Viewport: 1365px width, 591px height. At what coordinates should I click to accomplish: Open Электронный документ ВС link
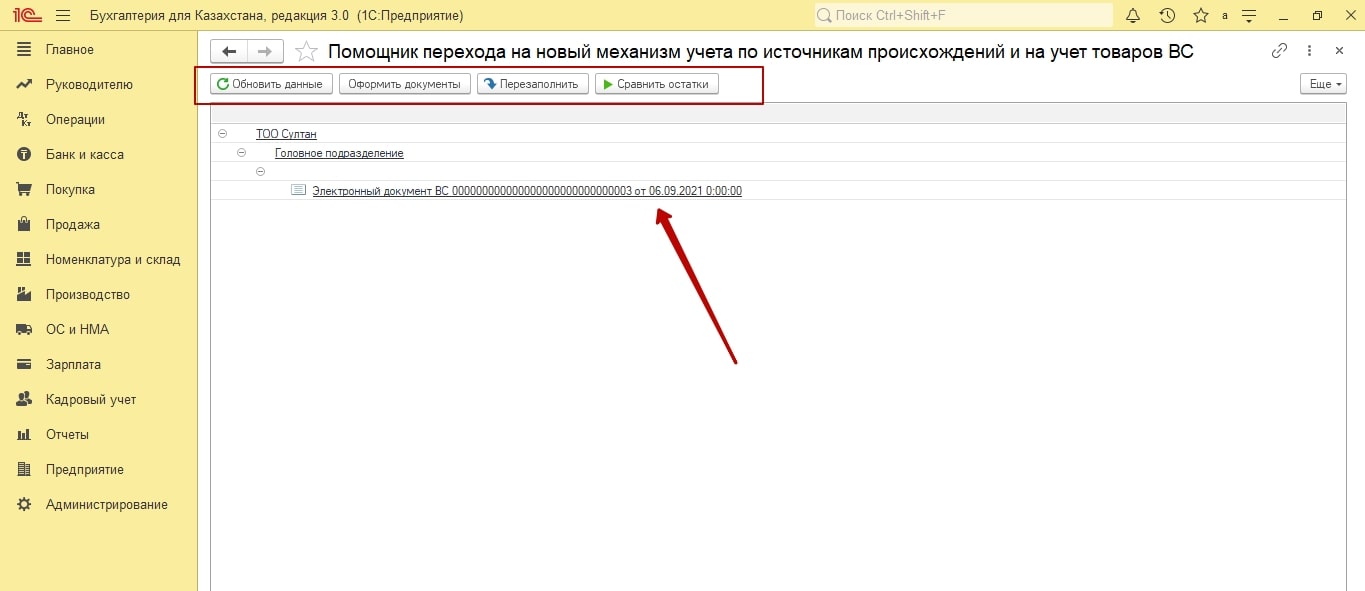[526, 191]
